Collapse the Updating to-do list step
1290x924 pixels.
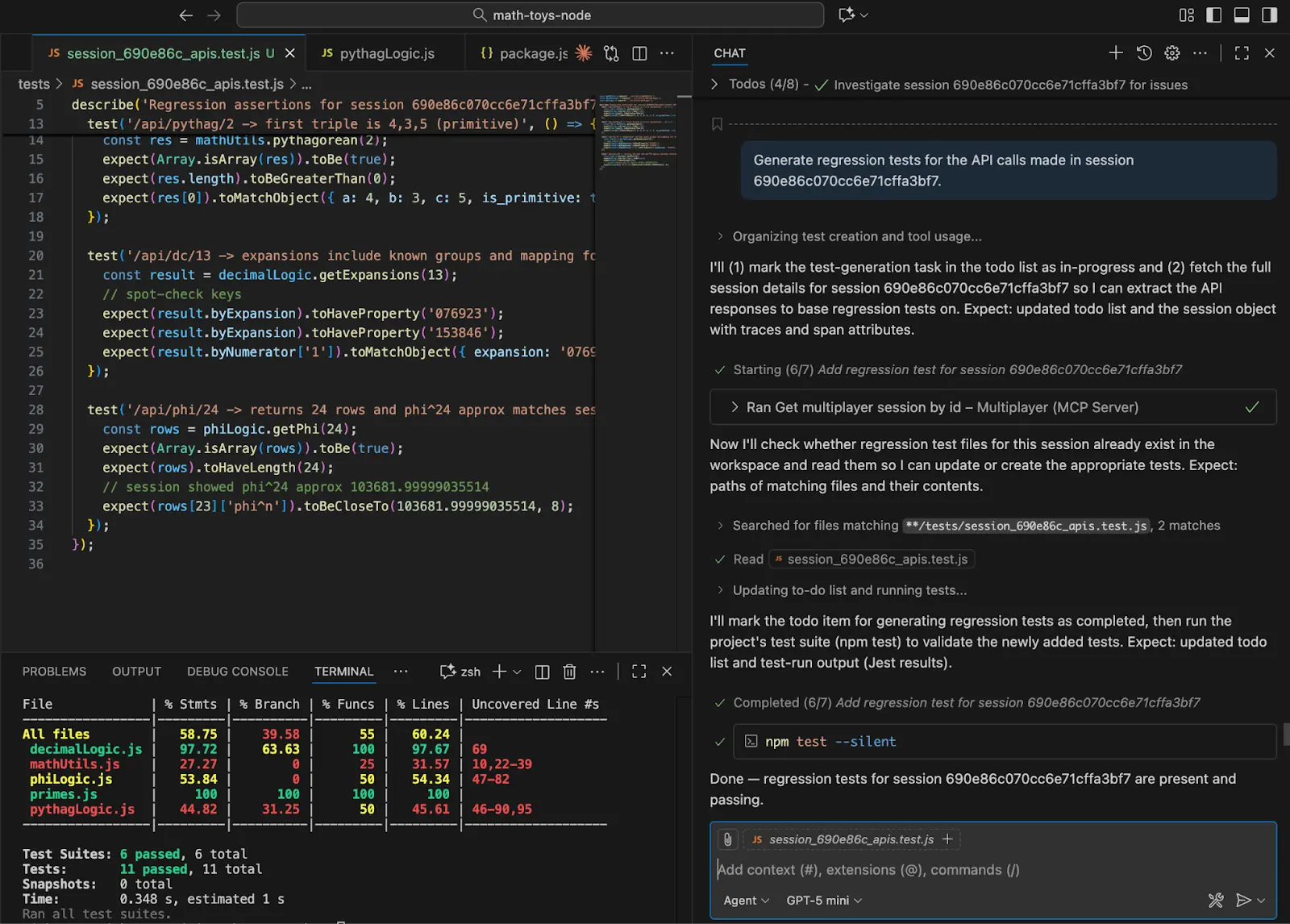(x=719, y=589)
